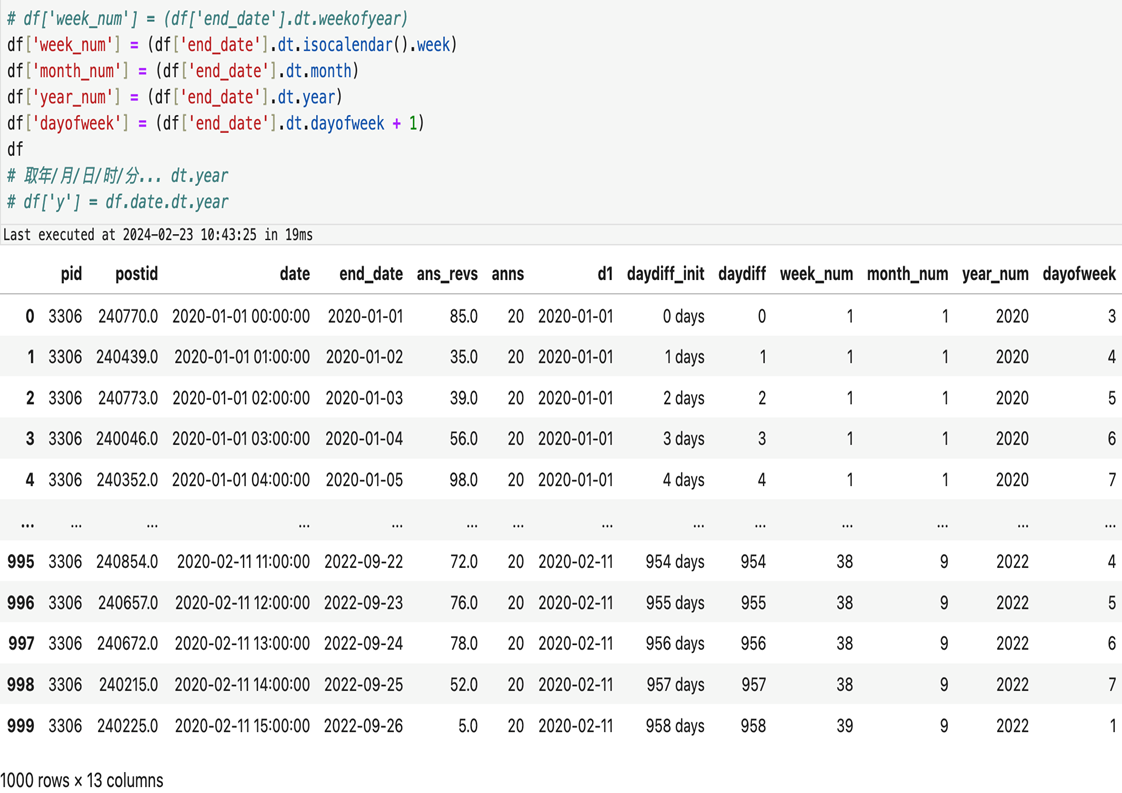1122x793 pixels.
Task: Click daydiff value 955
Action: 753,603
